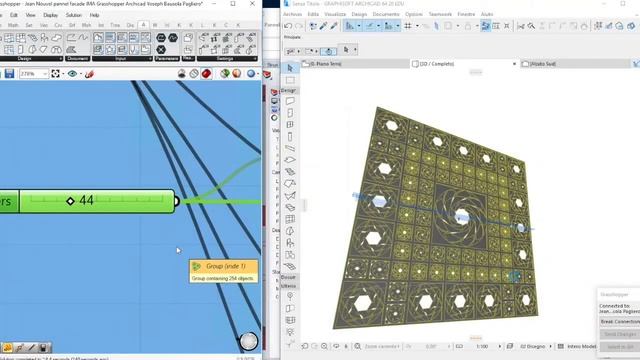Open the Archivio menu in Archicad
The image size is (640, 360).
click(293, 14)
